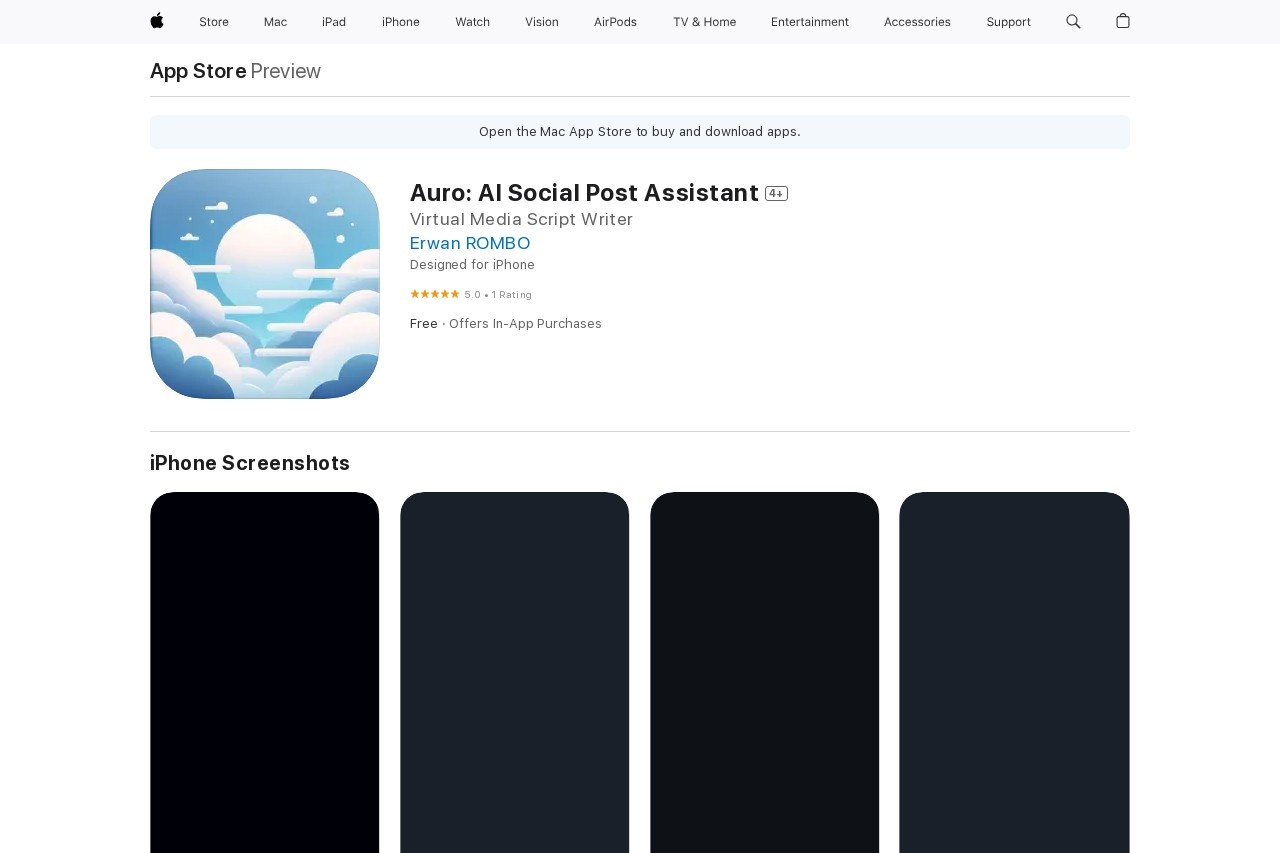
Task: Open the search magnifier icon
Action: 1073,21
